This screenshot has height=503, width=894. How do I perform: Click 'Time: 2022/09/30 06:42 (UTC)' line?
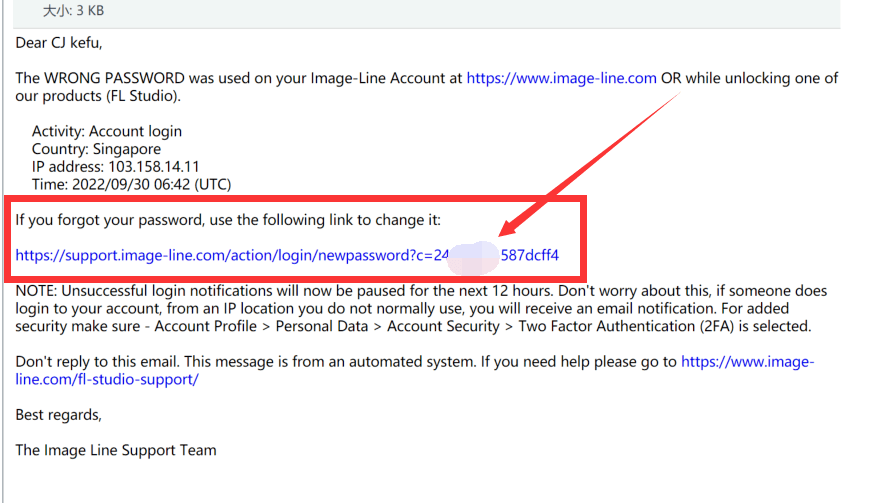coord(132,184)
